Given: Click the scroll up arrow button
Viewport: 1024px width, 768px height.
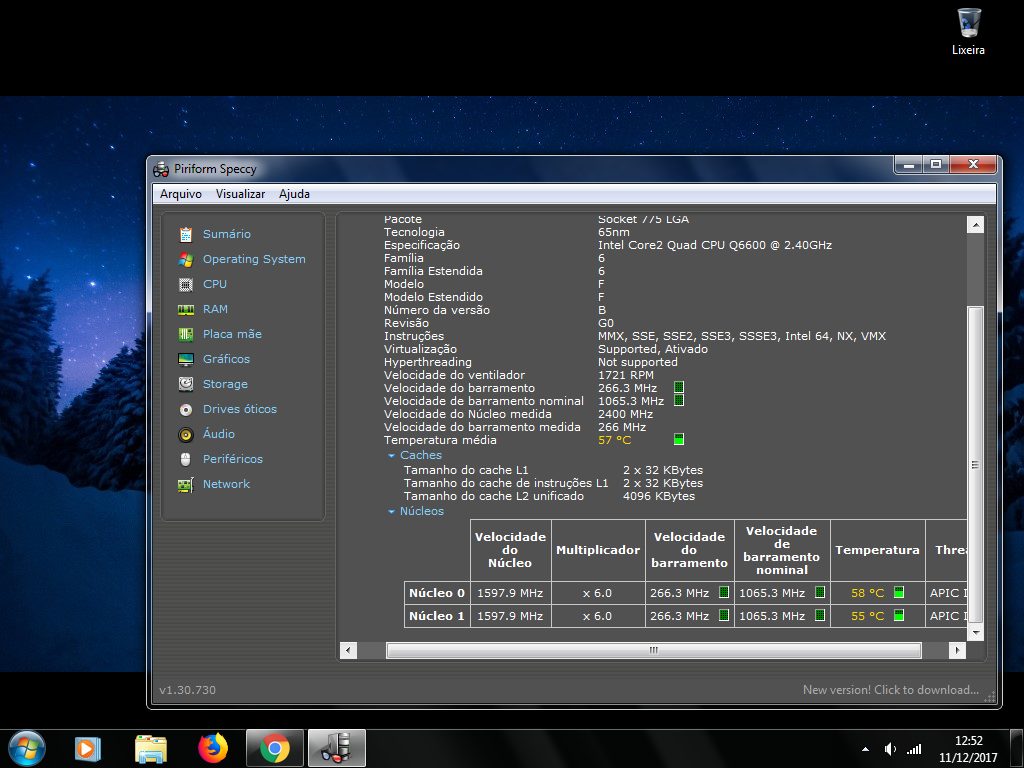Looking at the screenshot, I should point(975,225).
